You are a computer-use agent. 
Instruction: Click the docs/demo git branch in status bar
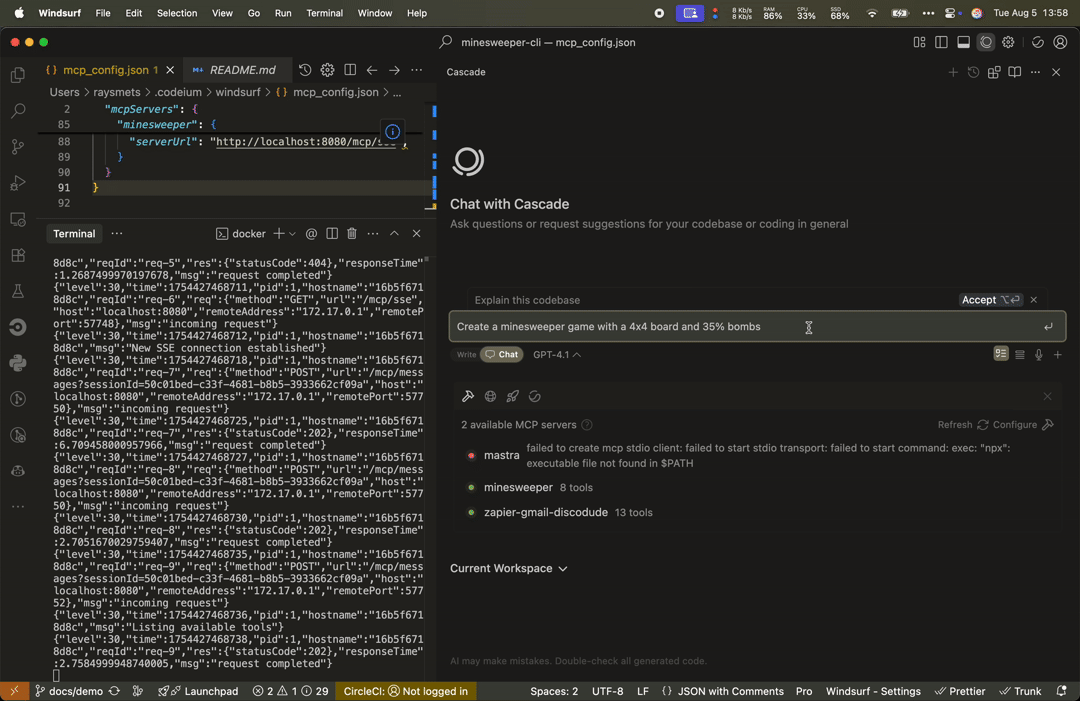point(69,691)
